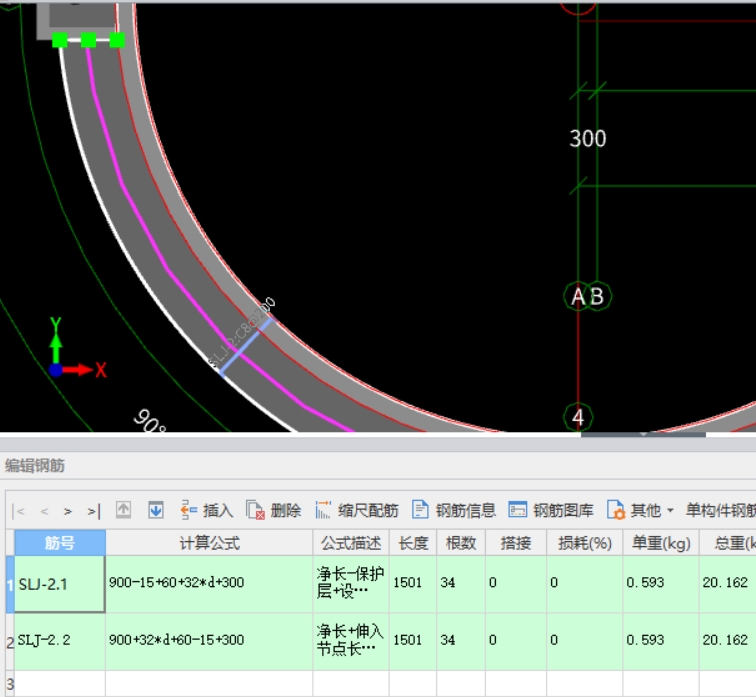Click formula 900+32*d+60-15+300 cell
756x697 pixels.
[x=209, y=641]
